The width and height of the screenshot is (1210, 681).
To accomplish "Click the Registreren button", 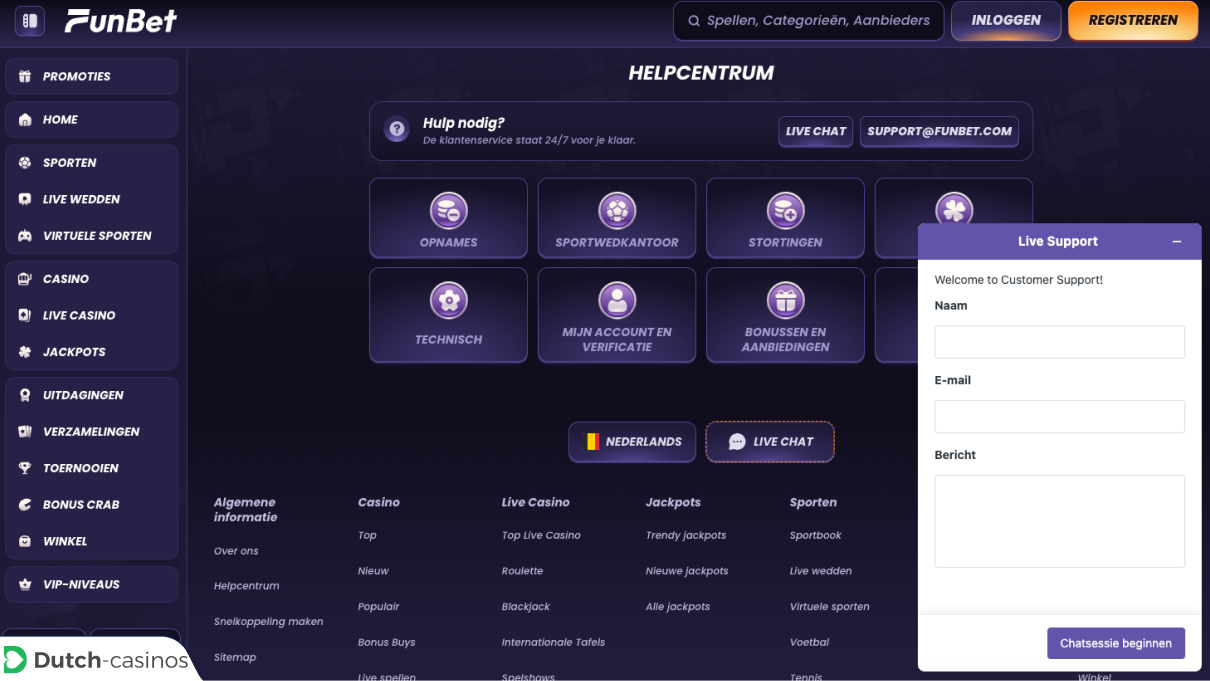I will coord(1133,20).
